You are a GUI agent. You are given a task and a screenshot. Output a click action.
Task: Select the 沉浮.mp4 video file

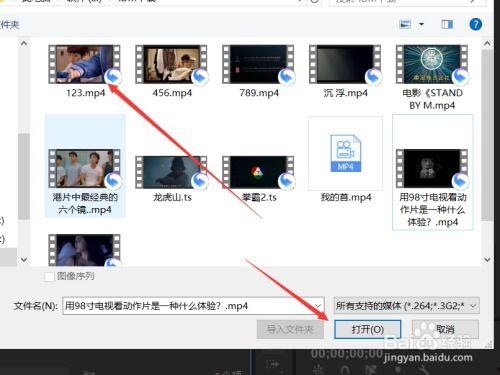(x=346, y=71)
